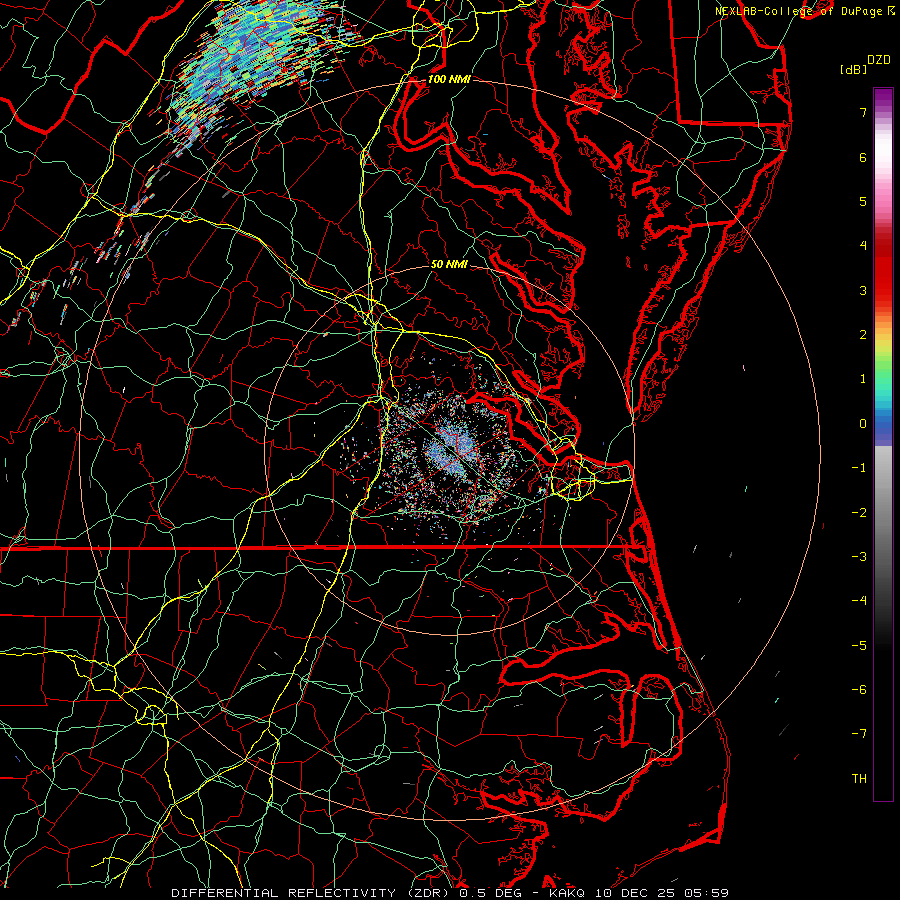Viewport: 900px width, 900px height.
Task: Click the -6 value on color scale
Action: 859,690
